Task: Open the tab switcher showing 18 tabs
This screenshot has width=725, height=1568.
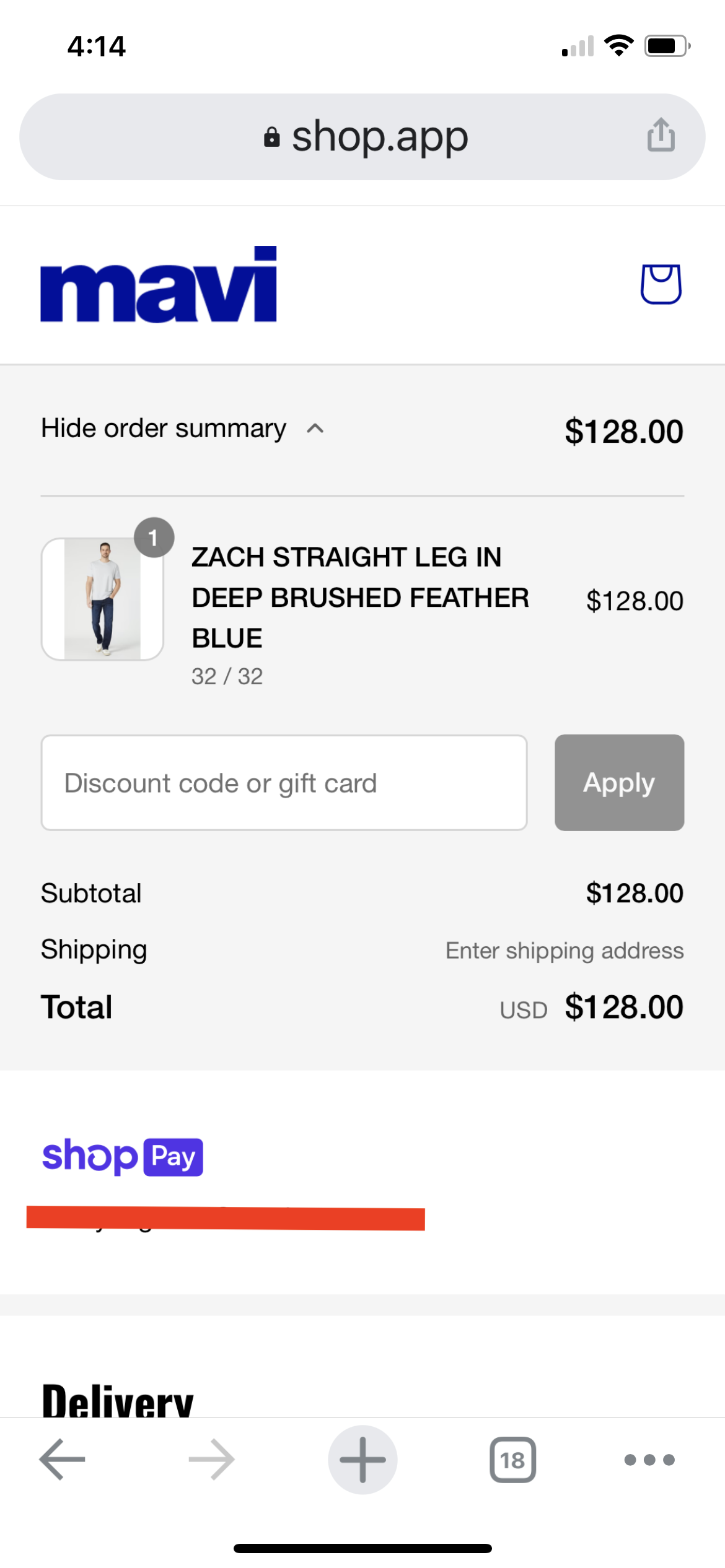Action: (513, 1459)
